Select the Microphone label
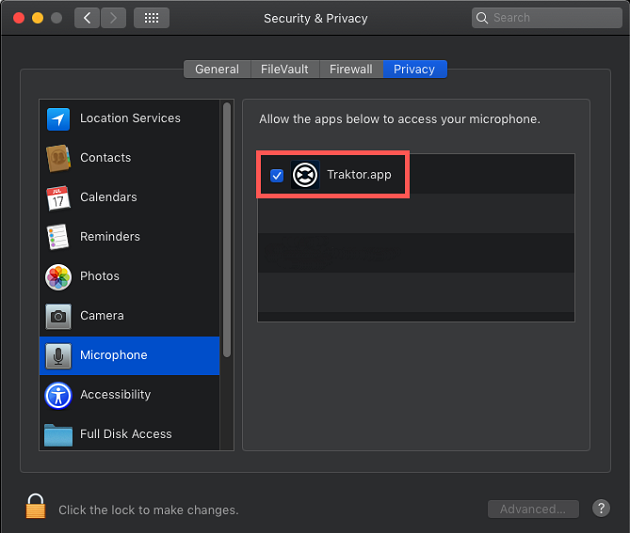Image resolution: width=630 pixels, height=533 pixels. tap(114, 355)
